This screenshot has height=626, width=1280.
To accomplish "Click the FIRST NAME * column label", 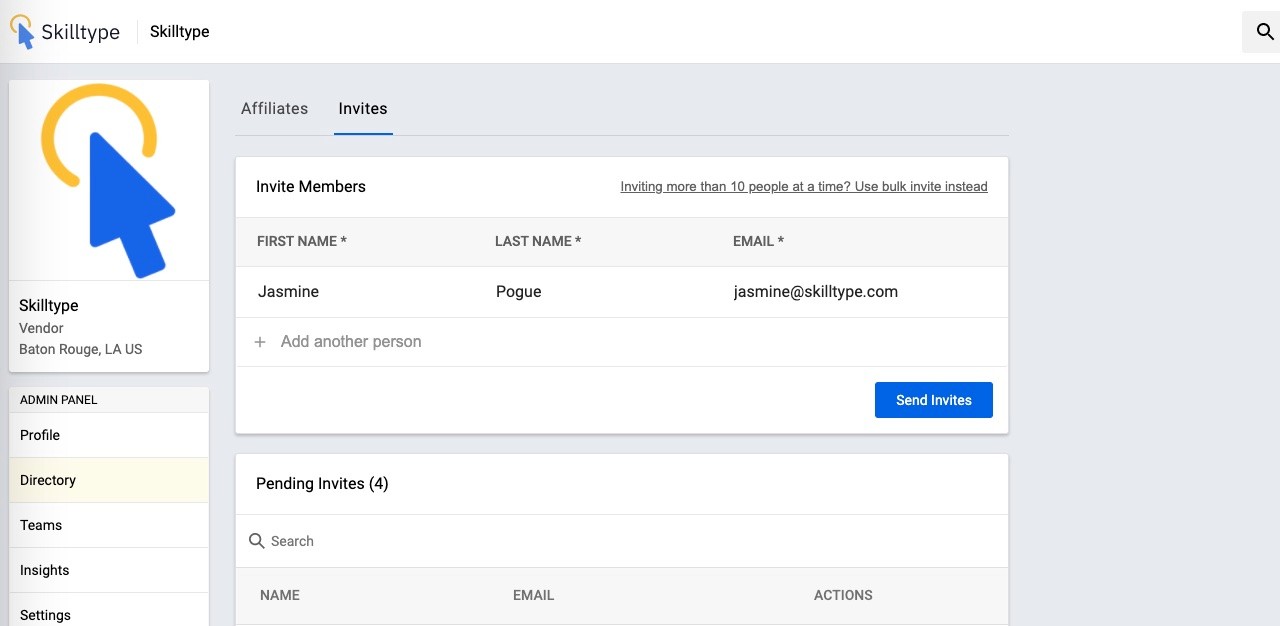I will tap(302, 242).
